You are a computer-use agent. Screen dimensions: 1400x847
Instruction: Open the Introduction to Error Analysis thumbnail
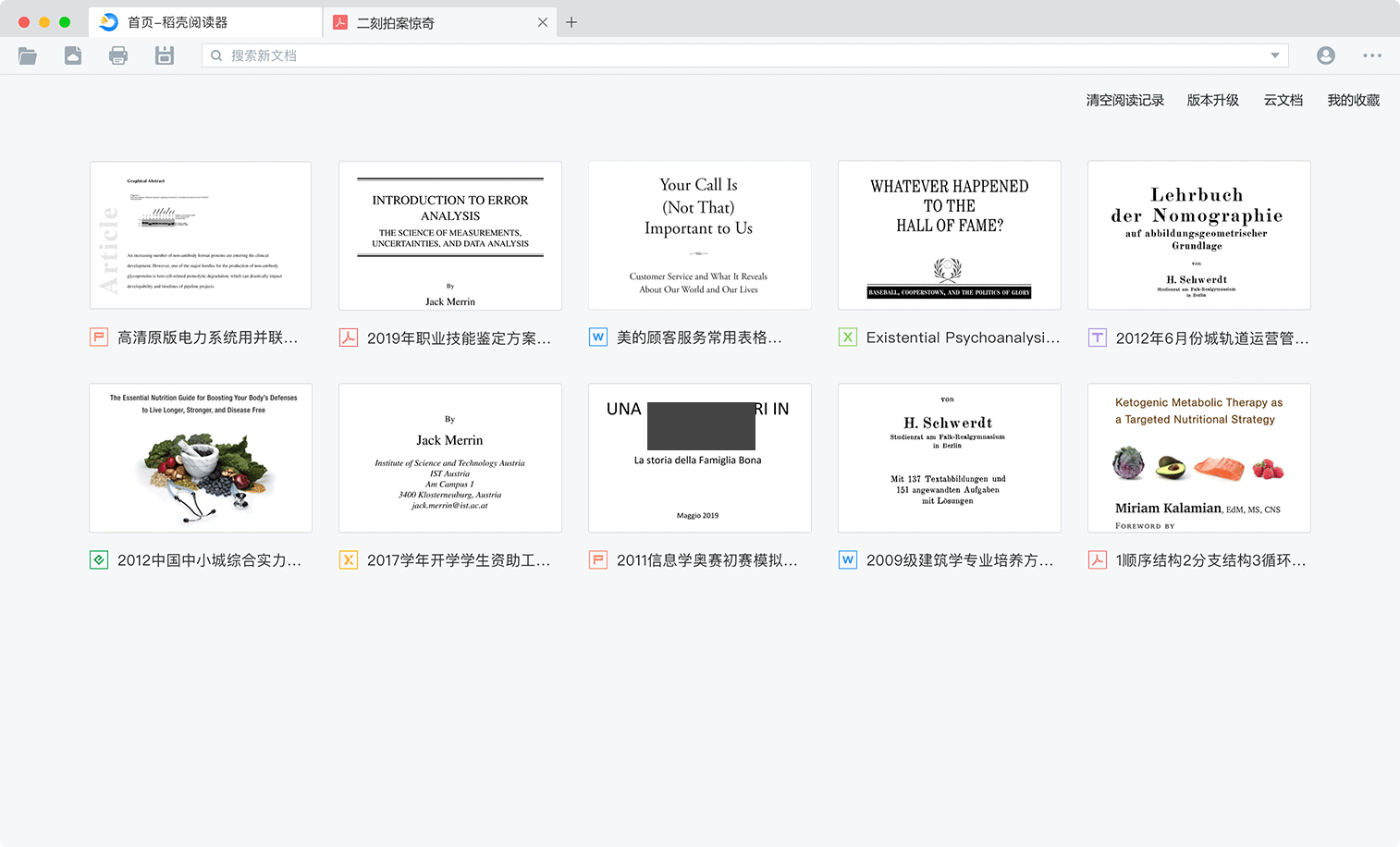(x=449, y=235)
